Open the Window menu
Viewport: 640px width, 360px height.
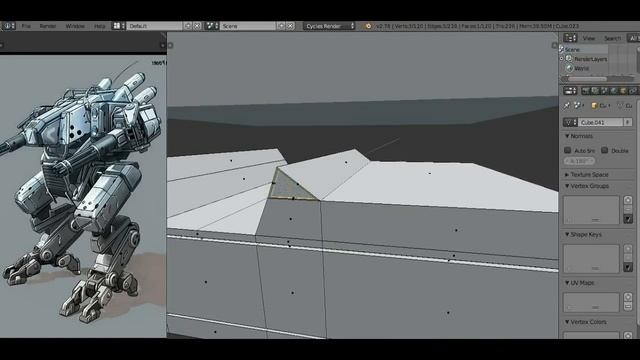click(75, 26)
